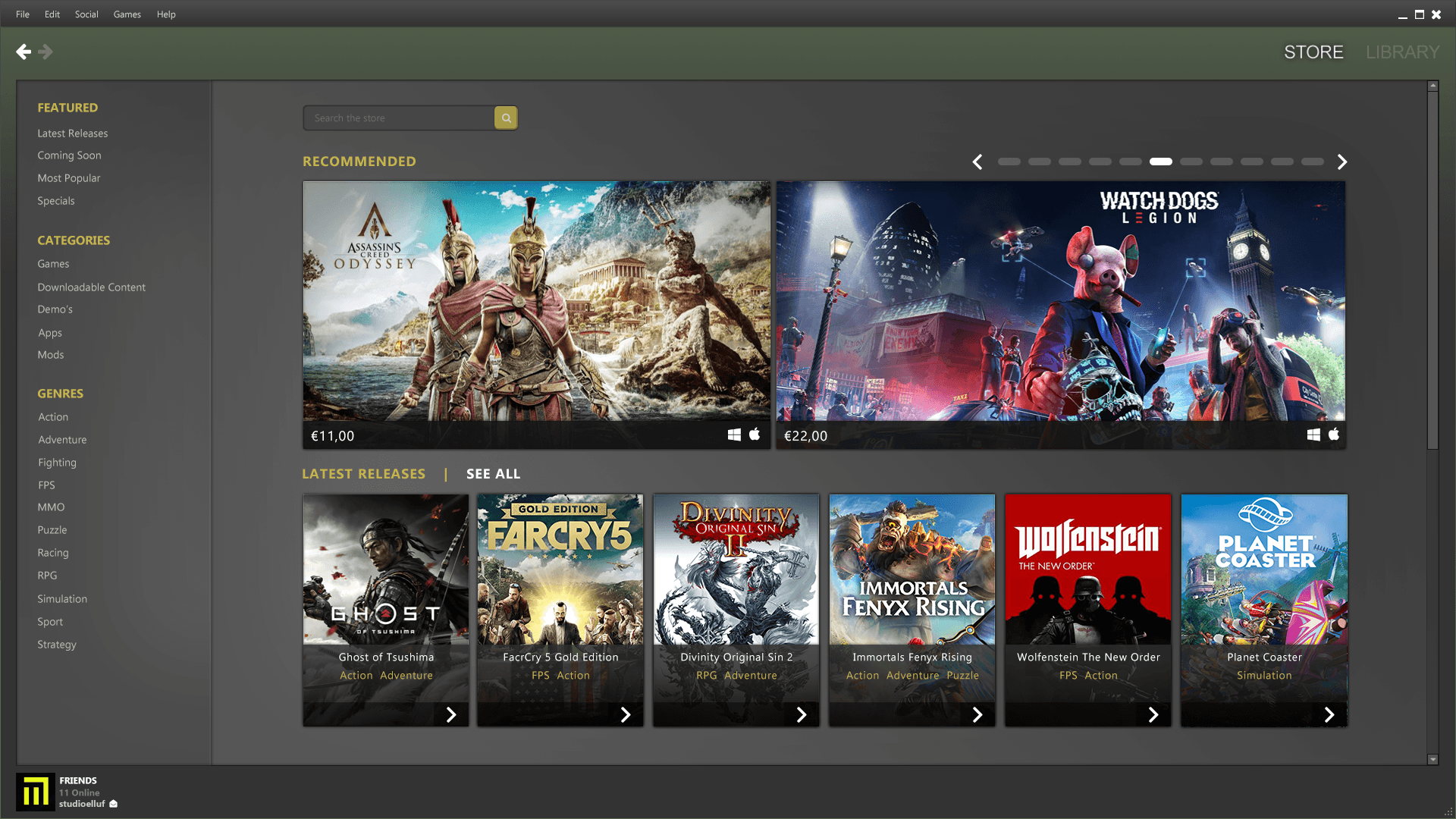Viewport: 1456px width, 819px height.
Task: Browse the Apps category
Action: tap(50, 333)
